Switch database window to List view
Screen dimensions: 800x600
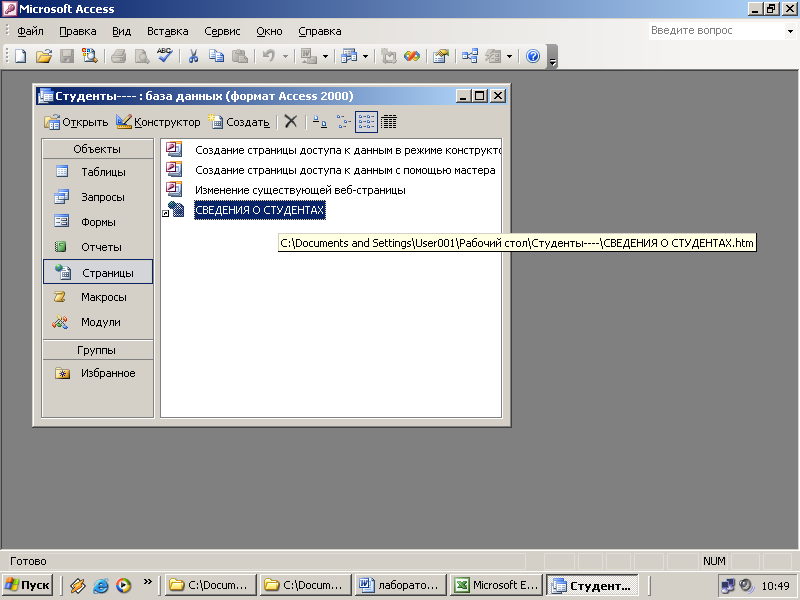point(366,121)
